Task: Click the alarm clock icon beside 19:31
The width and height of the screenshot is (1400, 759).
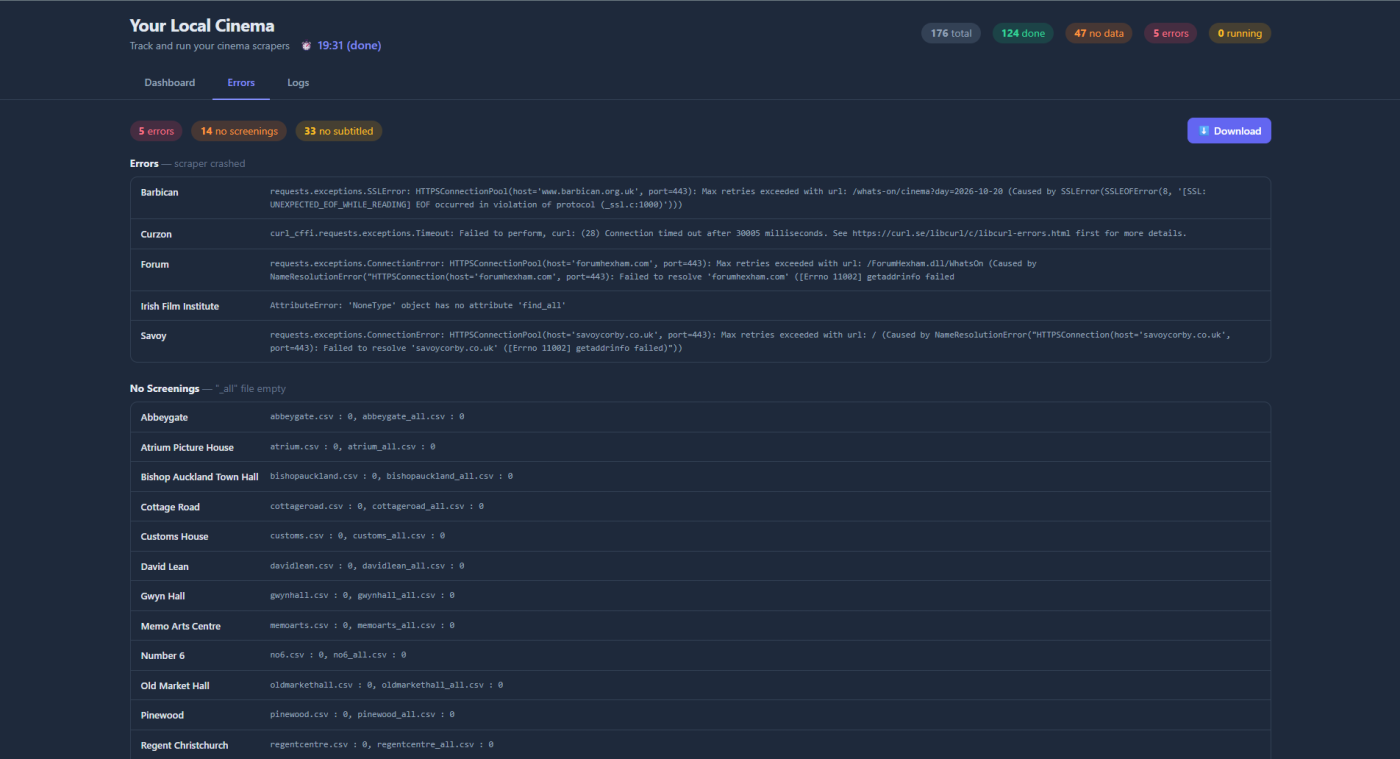Action: click(x=306, y=46)
